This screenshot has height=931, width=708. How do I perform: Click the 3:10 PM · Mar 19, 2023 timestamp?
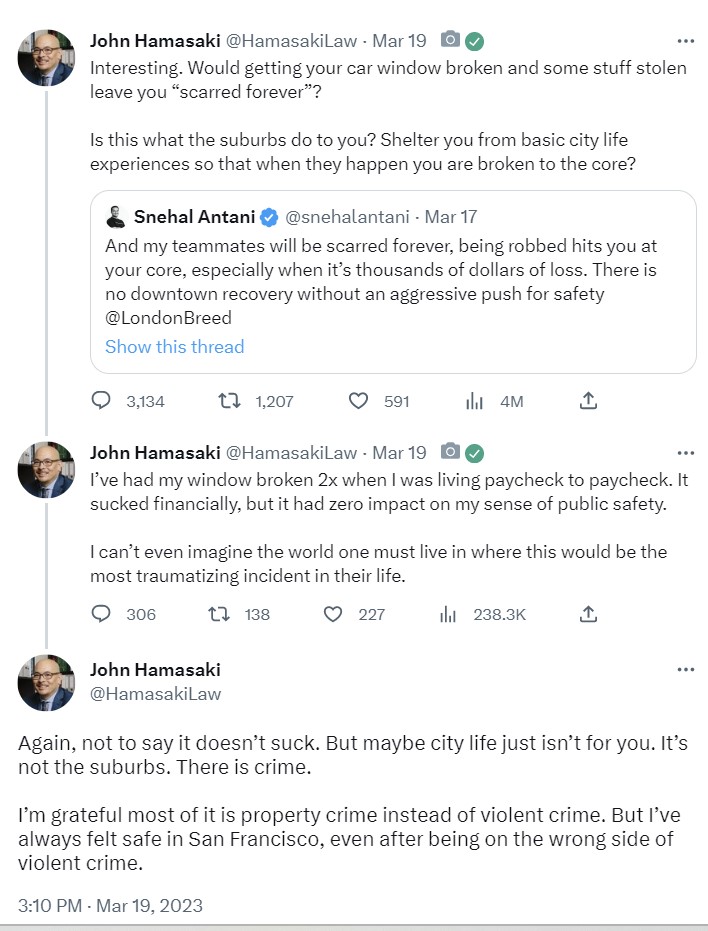(x=110, y=906)
